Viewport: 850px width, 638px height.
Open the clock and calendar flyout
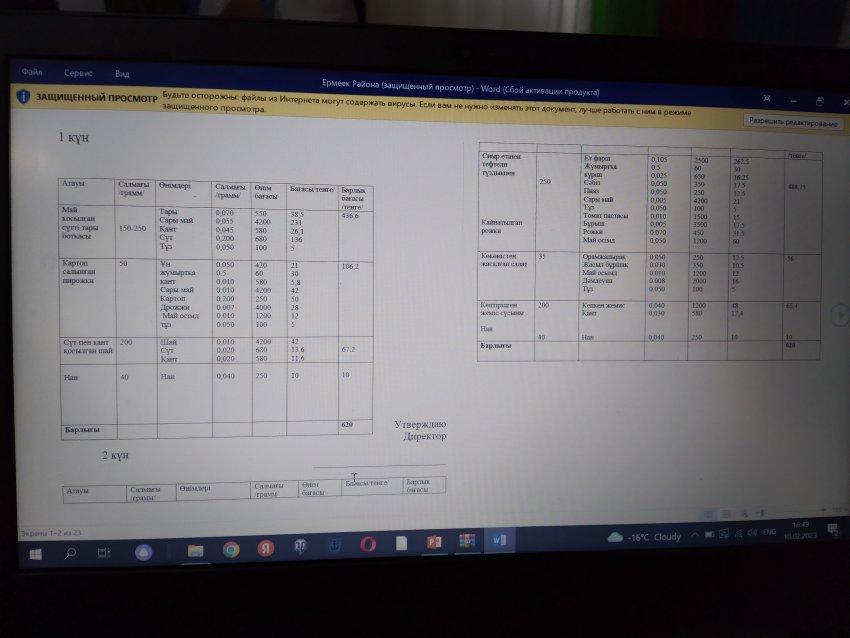800,530
